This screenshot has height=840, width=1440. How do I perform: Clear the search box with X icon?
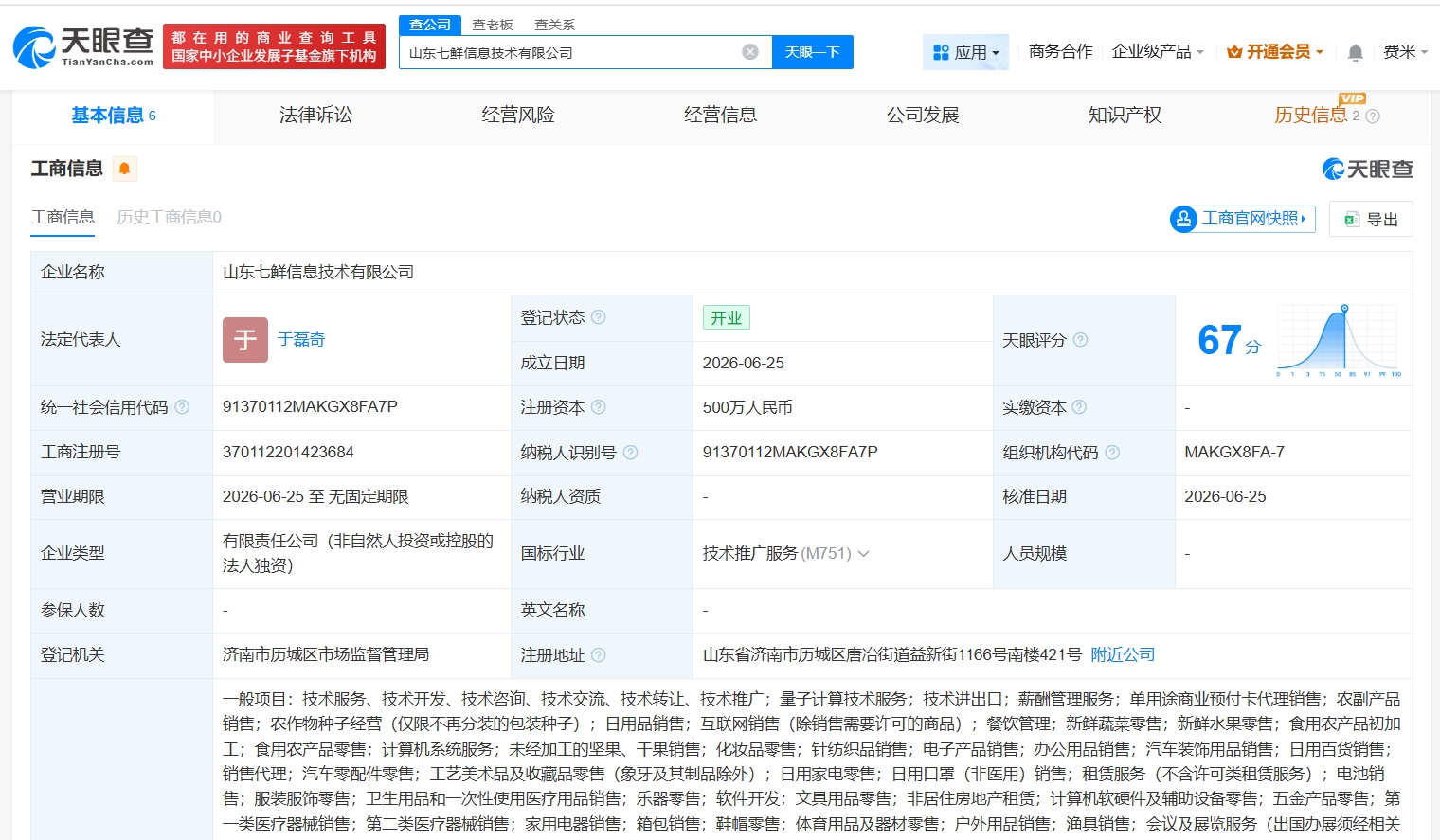(x=750, y=52)
